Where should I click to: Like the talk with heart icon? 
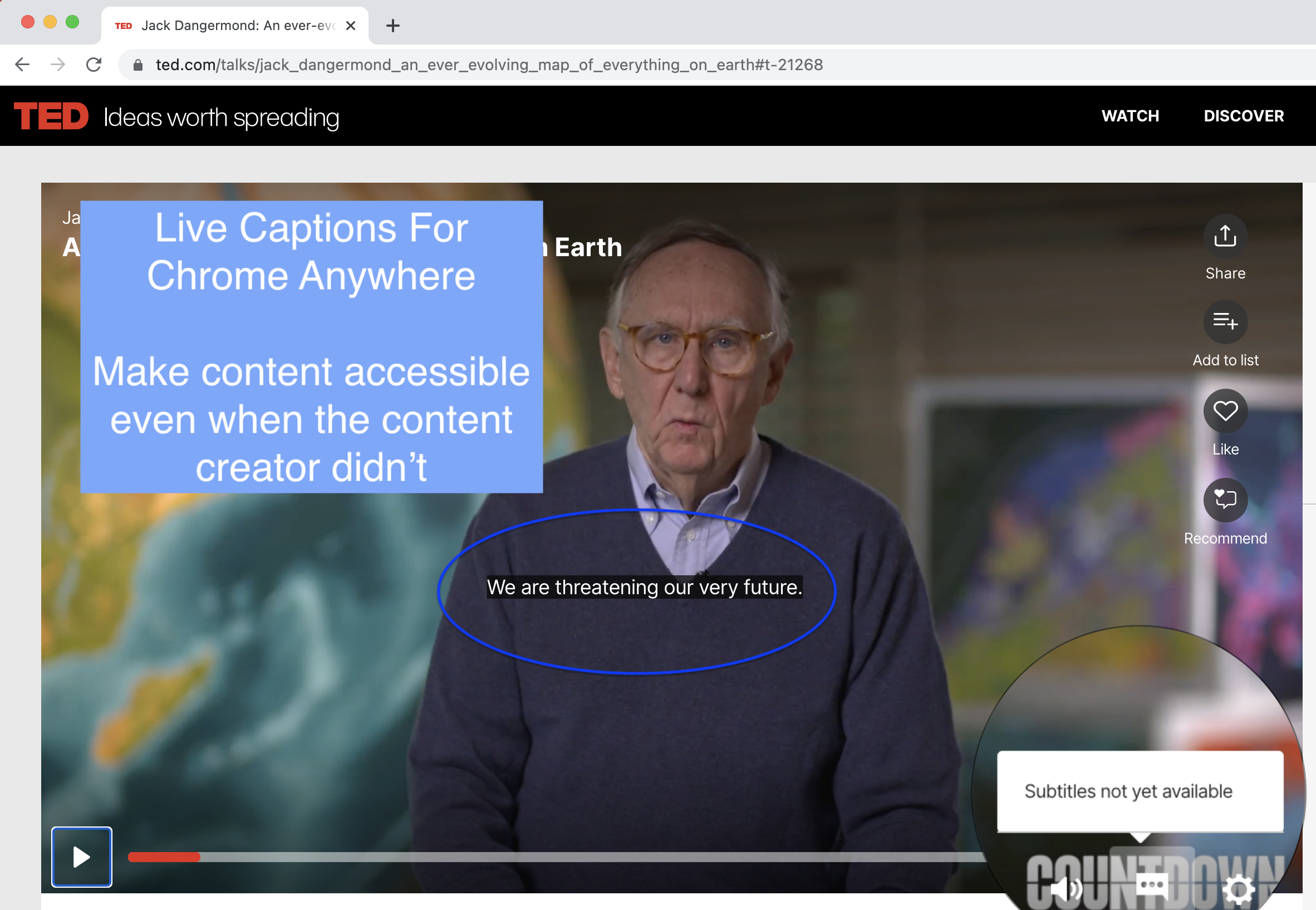1225,410
